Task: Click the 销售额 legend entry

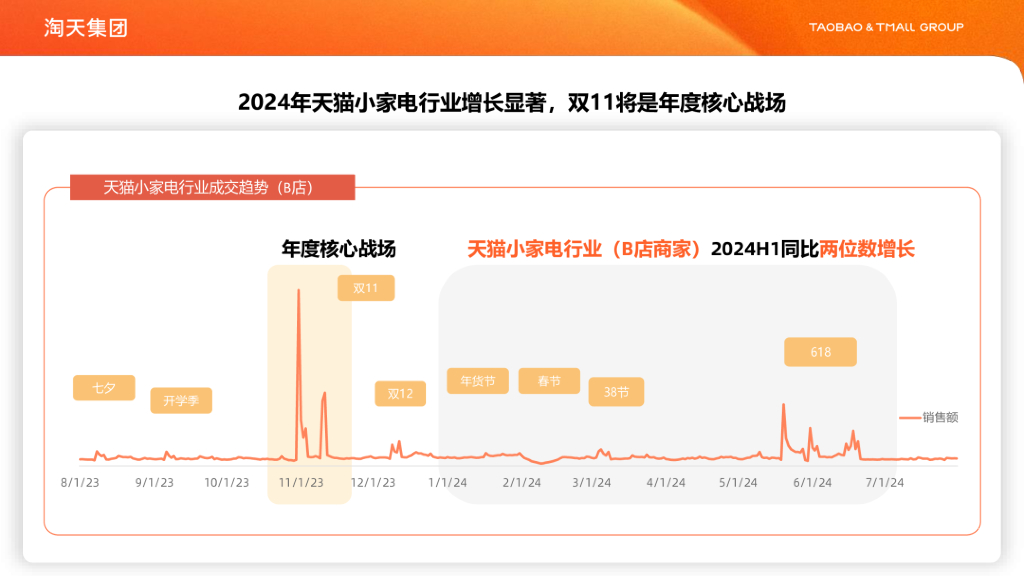Action: pyautogui.click(x=929, y=417)
